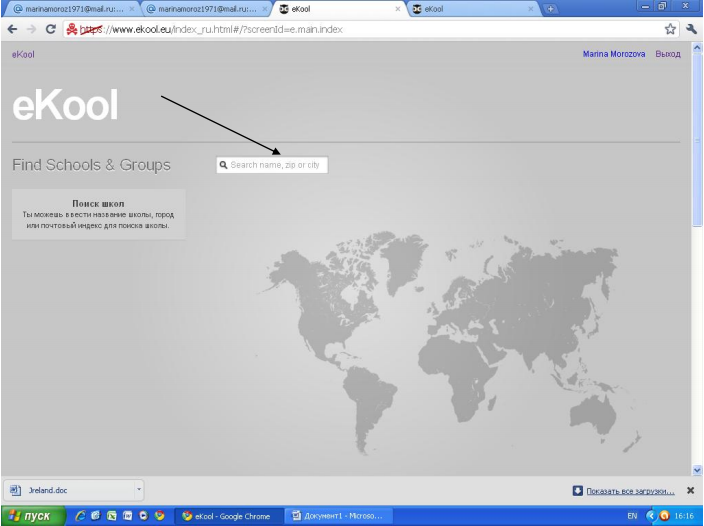The height and width of the screenshot is (526, 704).
Task: Click the scrollbar down arrow
Action: pos(697,470)
